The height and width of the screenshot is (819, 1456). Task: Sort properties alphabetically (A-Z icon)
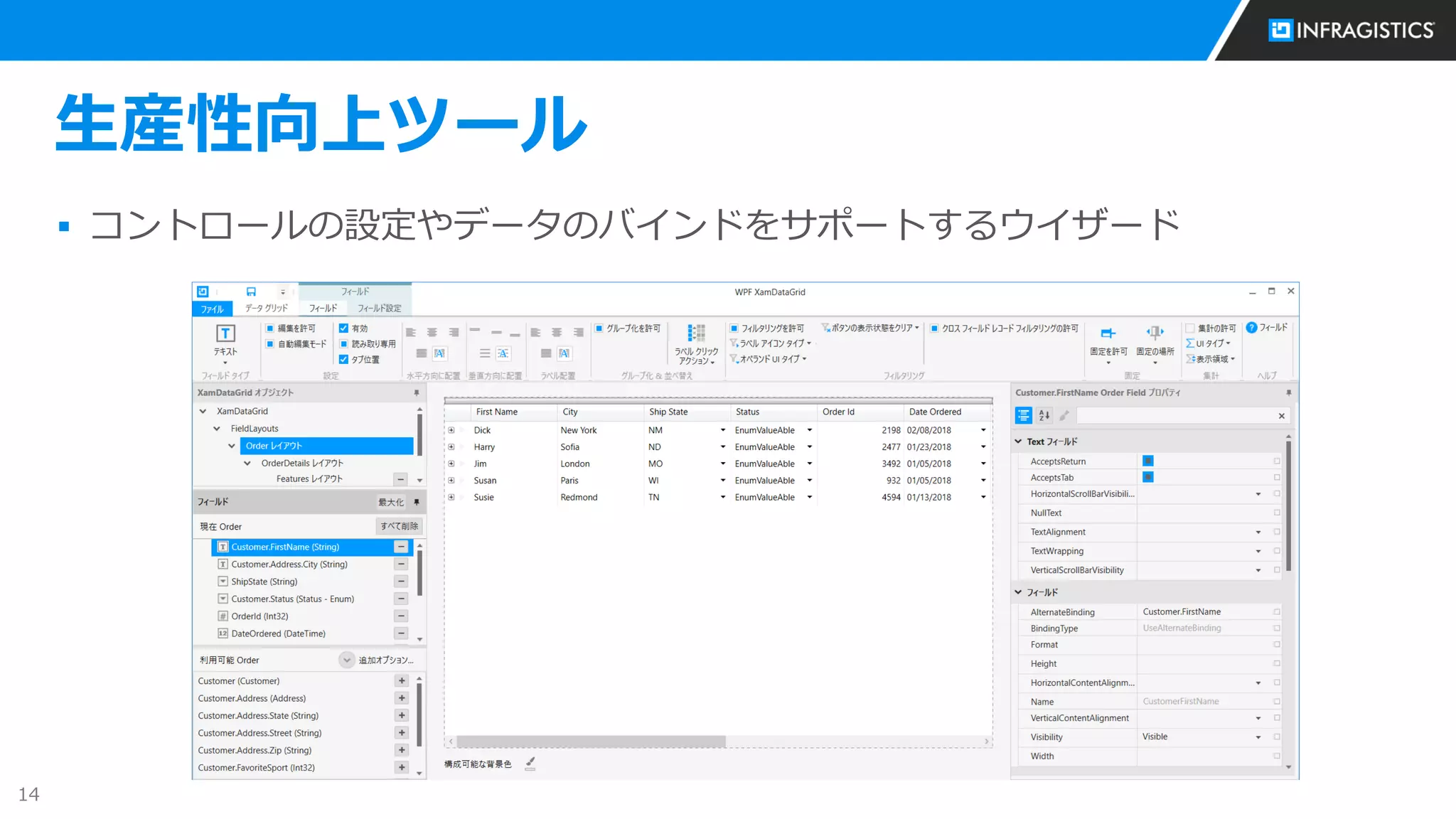coord(1044,416)
